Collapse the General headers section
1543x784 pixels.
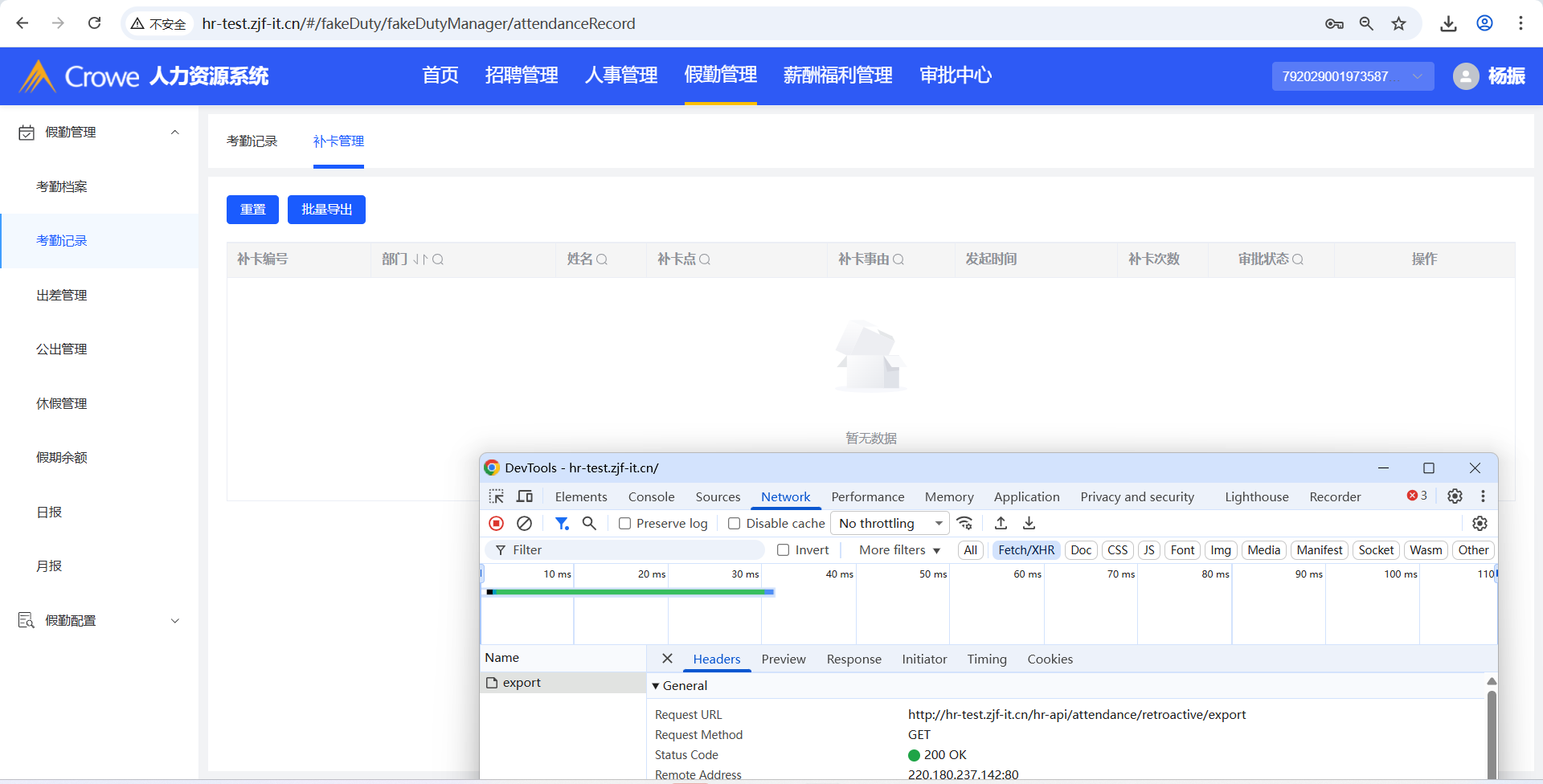click(657, 686)
